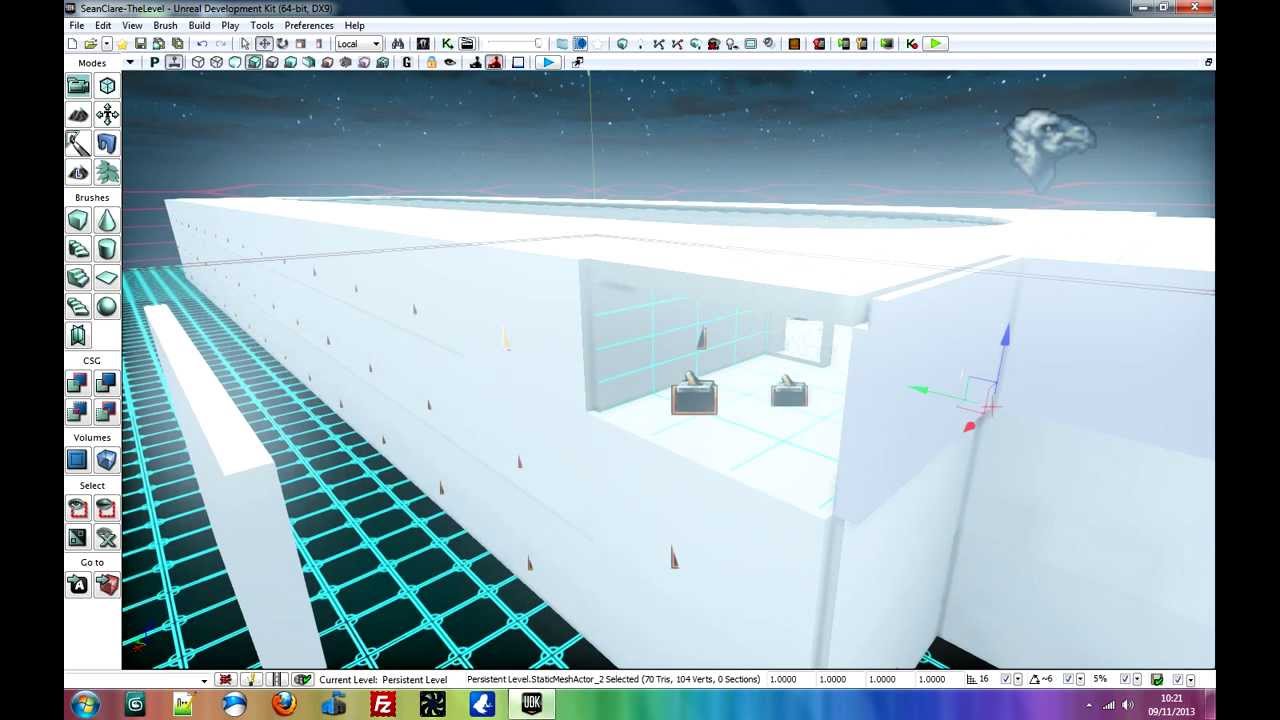
Task: Toggle drag grid snapping checkbox
Action: point(1006,680)
